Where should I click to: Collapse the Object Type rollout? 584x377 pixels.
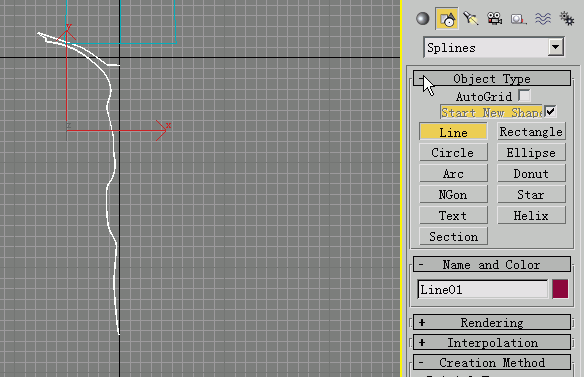[492, 79]
